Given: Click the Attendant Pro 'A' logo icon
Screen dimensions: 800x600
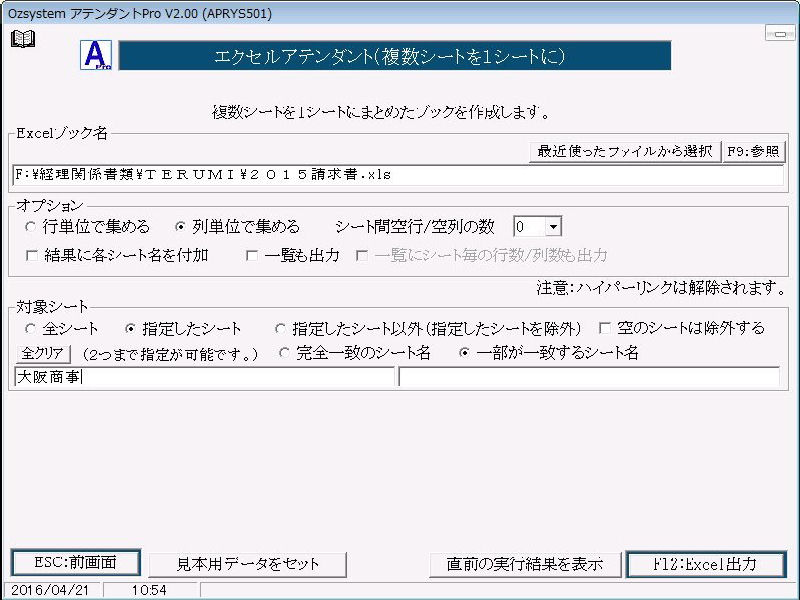Looking at the screenshot, I should point(96,55).
